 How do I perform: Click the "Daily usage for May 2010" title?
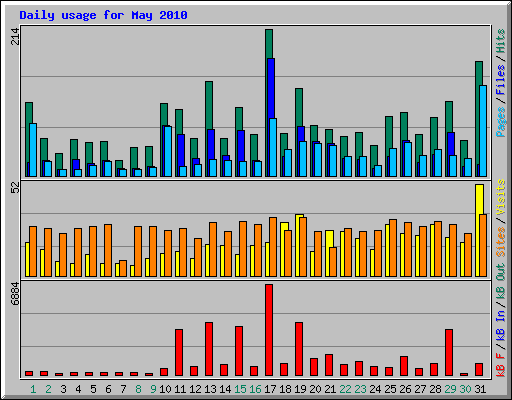click(103, 15)
